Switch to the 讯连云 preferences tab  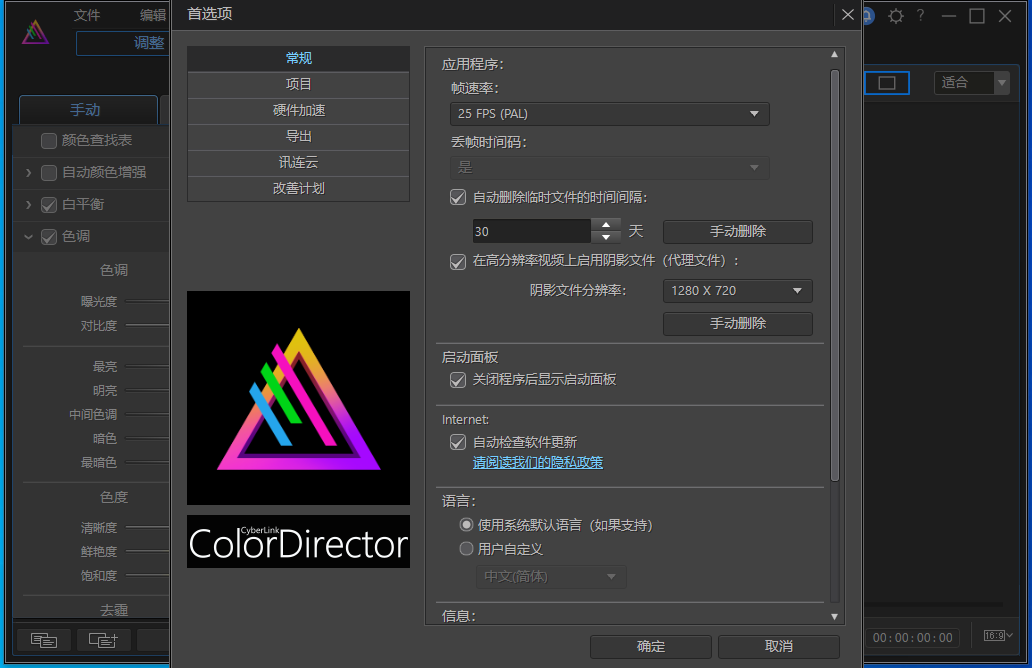(x=298, y=163)
